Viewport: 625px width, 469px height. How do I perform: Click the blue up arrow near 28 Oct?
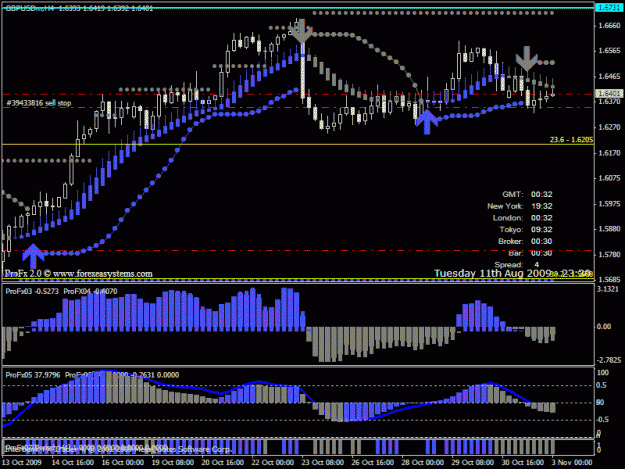pyautogui.click(x=427, y=122)
